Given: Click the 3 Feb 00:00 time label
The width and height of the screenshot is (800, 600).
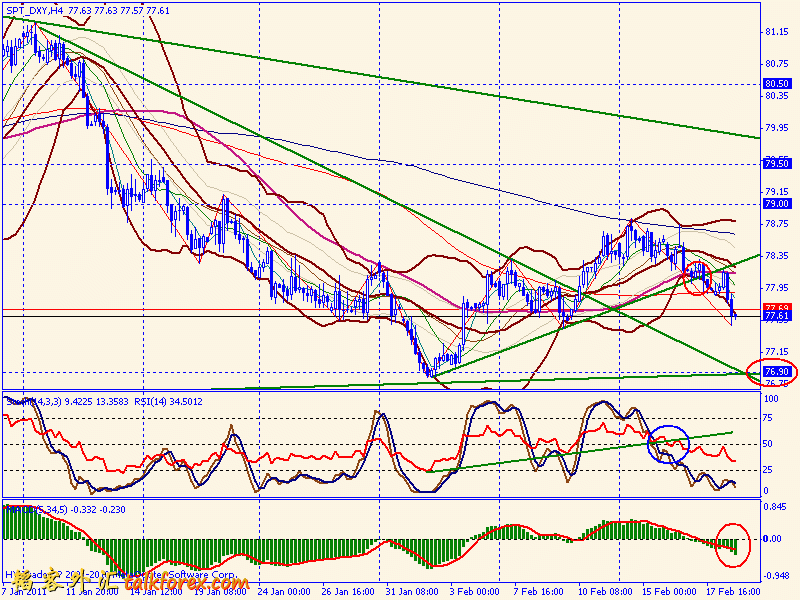Looking at the screenshot, I should tap(474, 592).
